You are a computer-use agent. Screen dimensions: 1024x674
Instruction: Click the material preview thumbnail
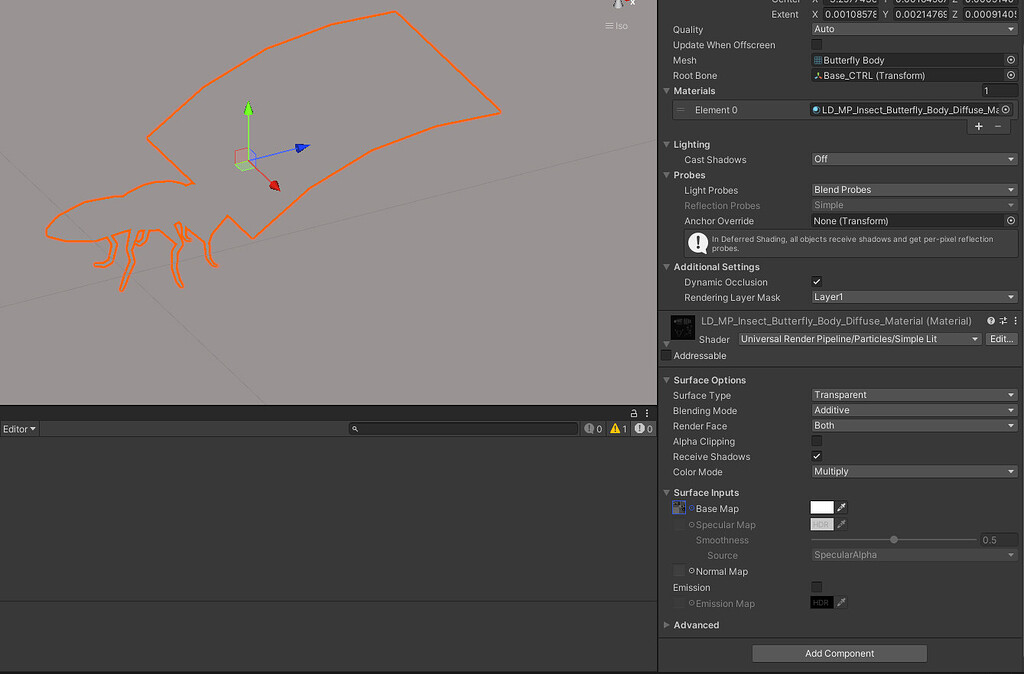click(x=682, y=326)
